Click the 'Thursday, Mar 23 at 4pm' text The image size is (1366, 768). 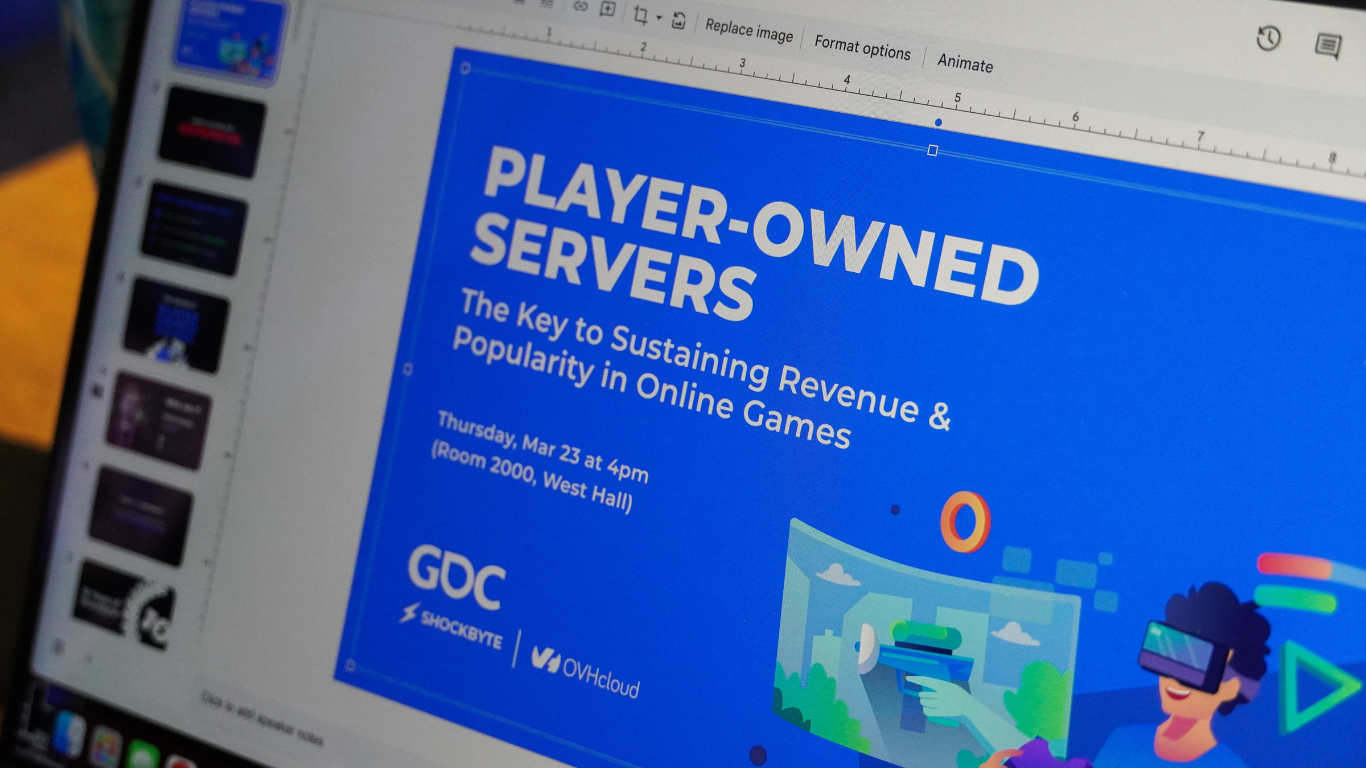[542, 446]
